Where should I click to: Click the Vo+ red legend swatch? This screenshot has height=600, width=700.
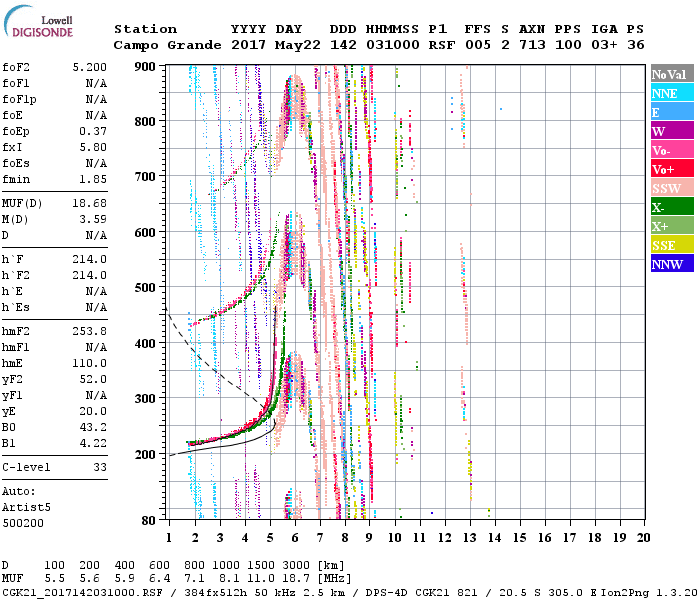click(671, 169)
